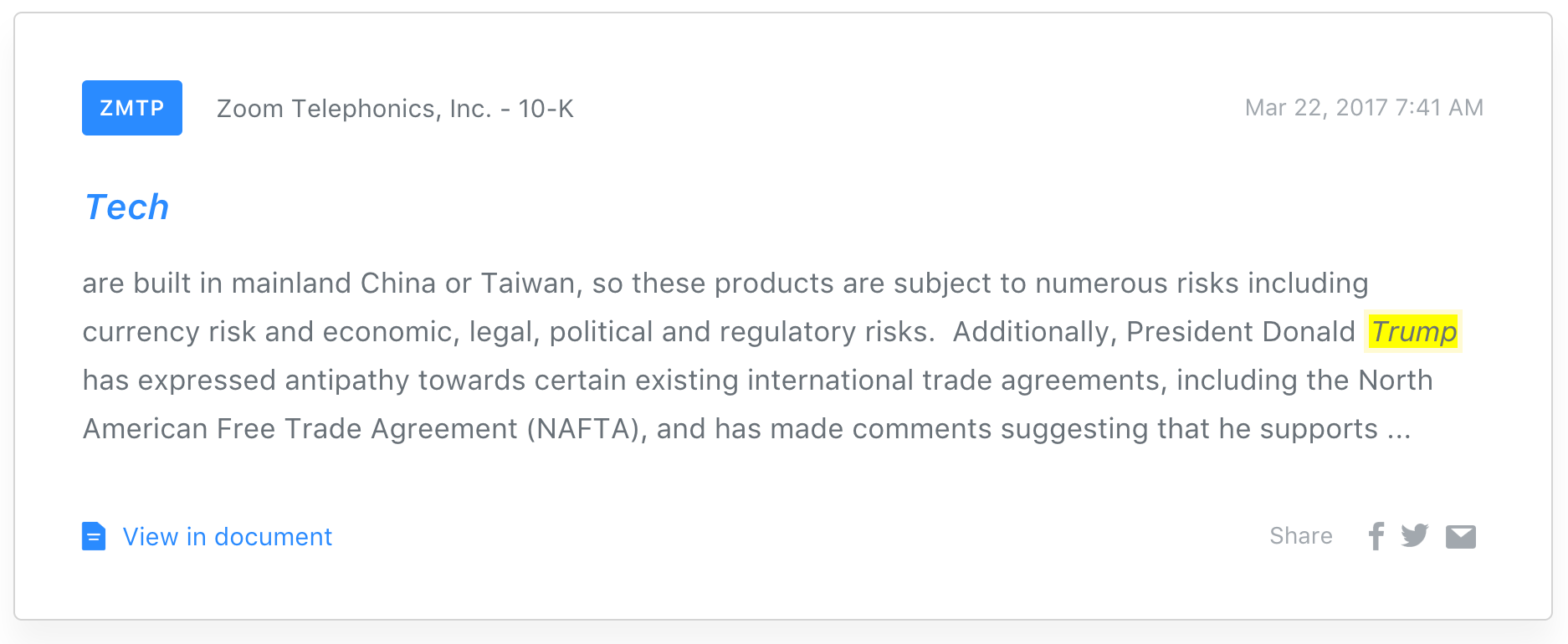Click the '10-K' filing type text
This screenshot has width=1568, height=644.
(546, 109)
